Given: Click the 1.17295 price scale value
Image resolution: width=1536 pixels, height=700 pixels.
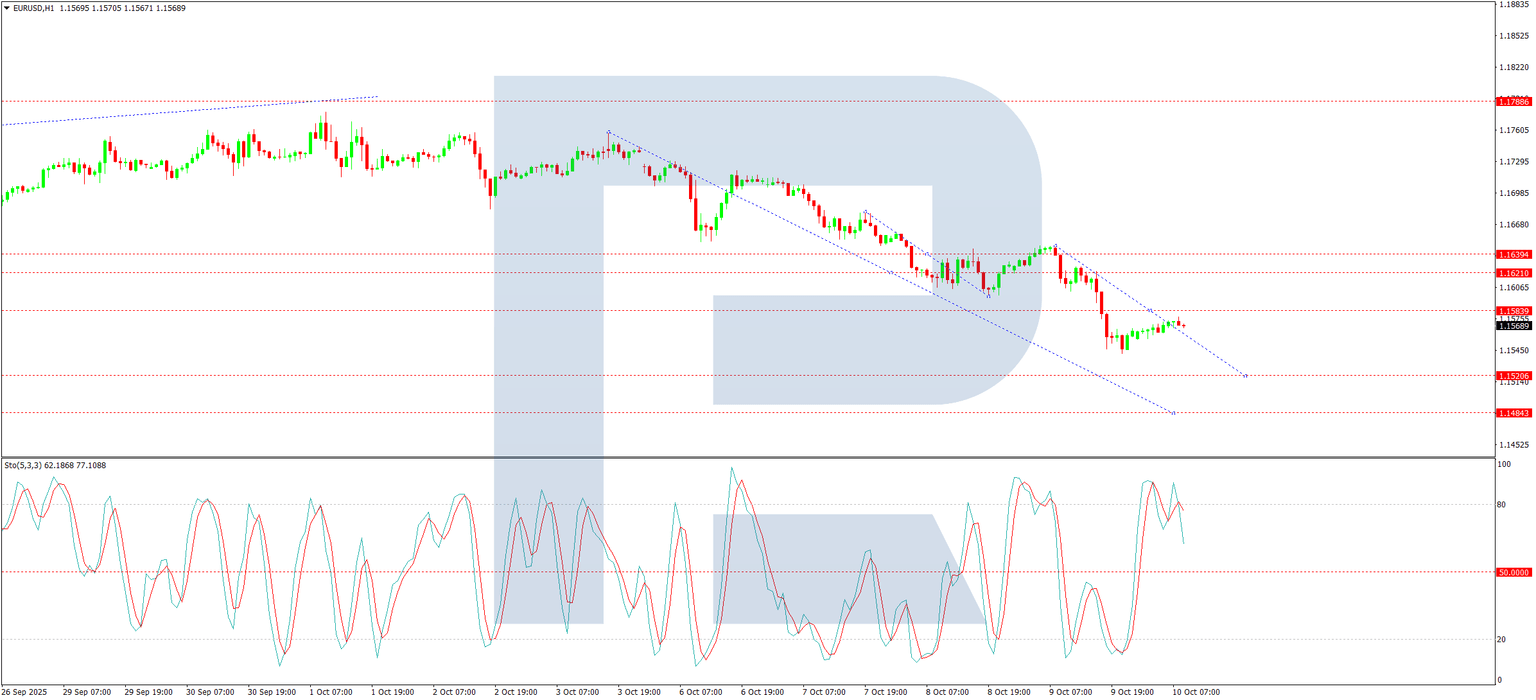Looking at the screenshot, I should coord(1514,162).
